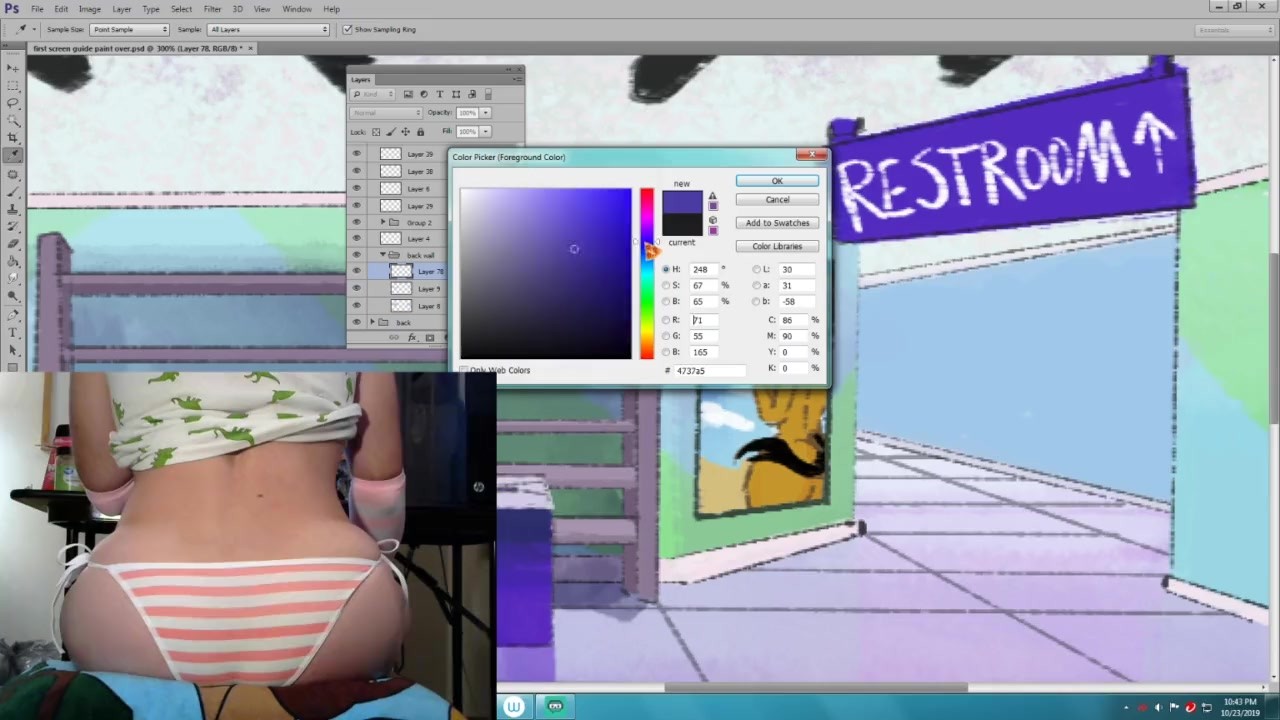Open the Window menu
Screen dimensions: 1280x720
point(296,9)
